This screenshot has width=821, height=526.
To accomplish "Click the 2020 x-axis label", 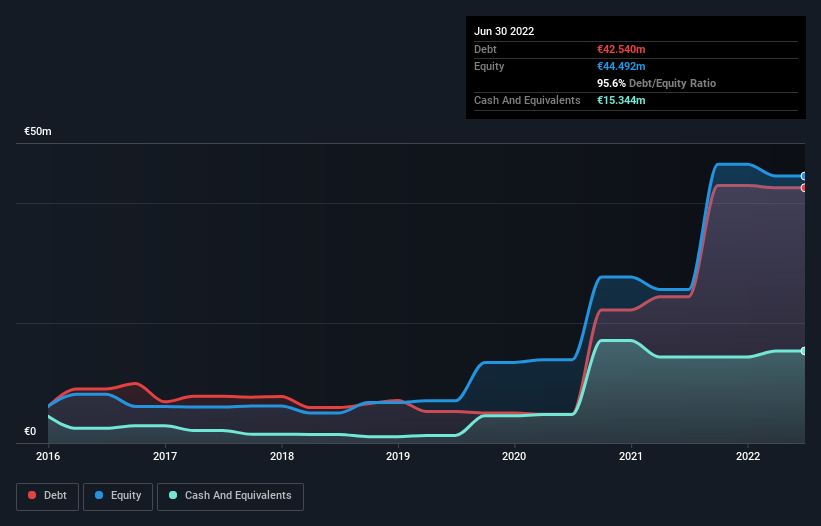I will (x=514, y=456).
